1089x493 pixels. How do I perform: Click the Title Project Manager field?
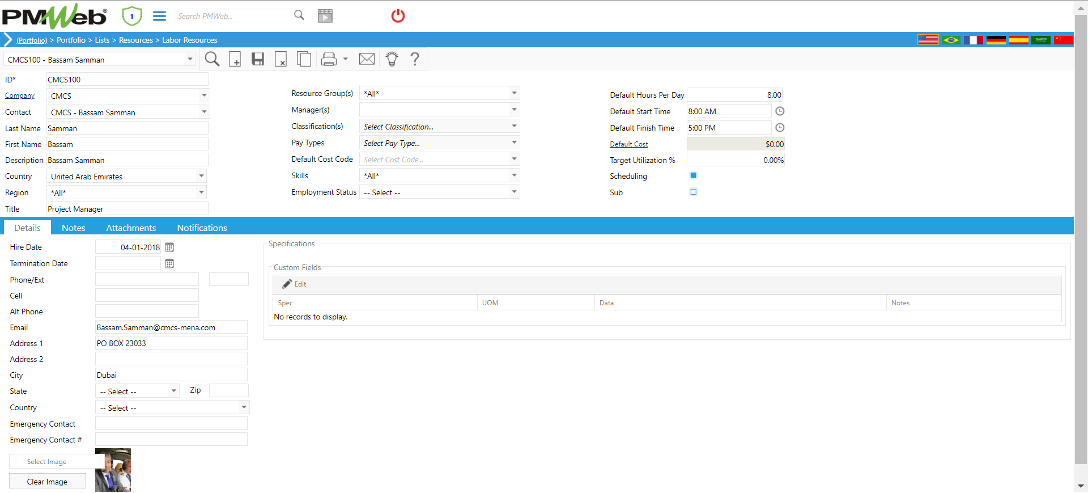coord(127,208)
